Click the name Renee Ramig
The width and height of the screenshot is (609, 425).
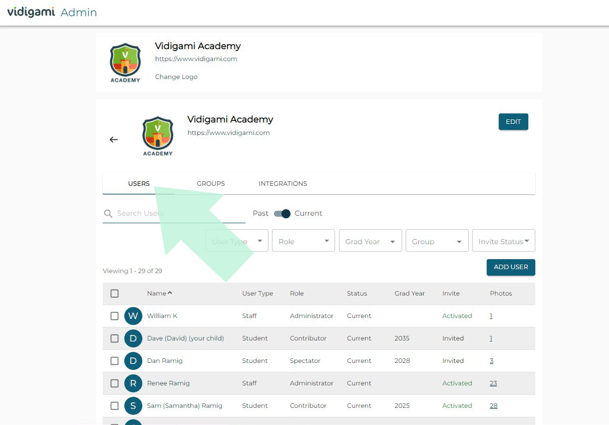168,383
